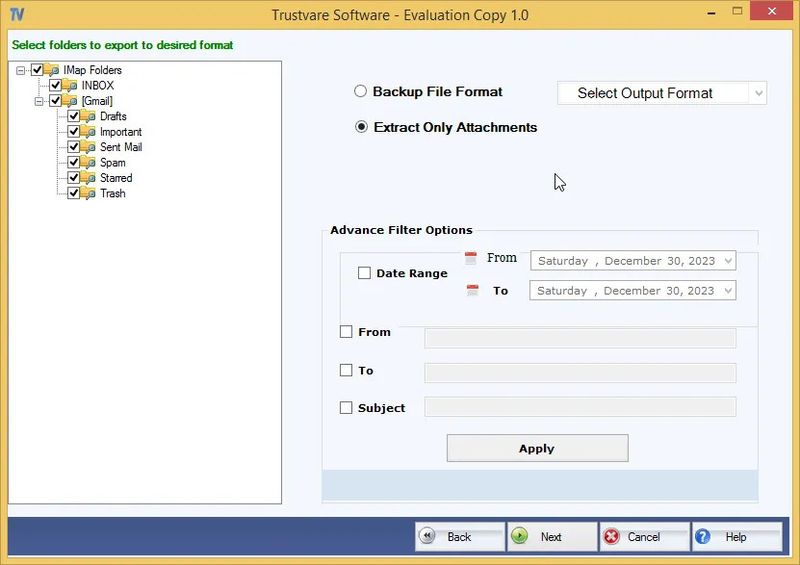Uncheck the IMap Folders checkbox

(37, 69)
